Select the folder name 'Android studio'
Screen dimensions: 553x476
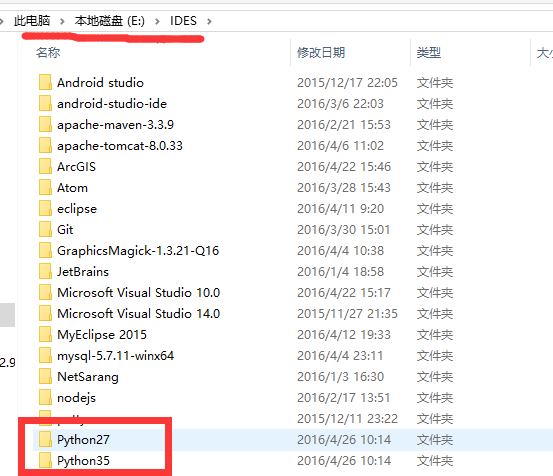click(x=101, y=83)
